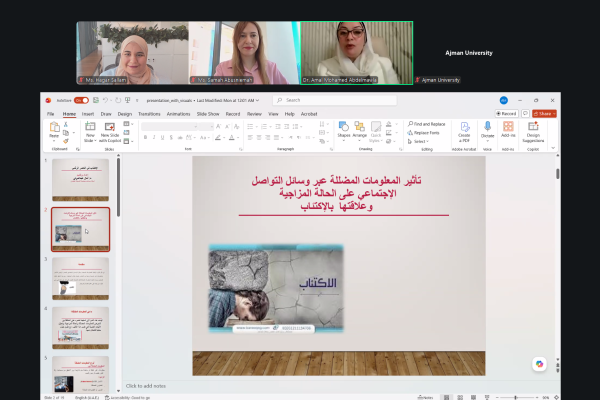Open the File menu
Viewport: 600px width, 400px height.
[50, 114]
